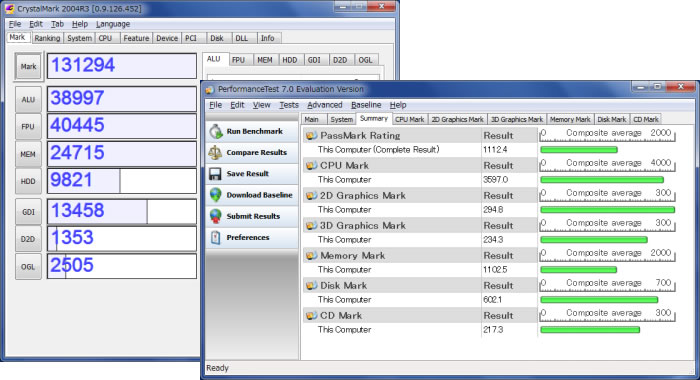Open the File menu in CrystalMark

(15, 24)
